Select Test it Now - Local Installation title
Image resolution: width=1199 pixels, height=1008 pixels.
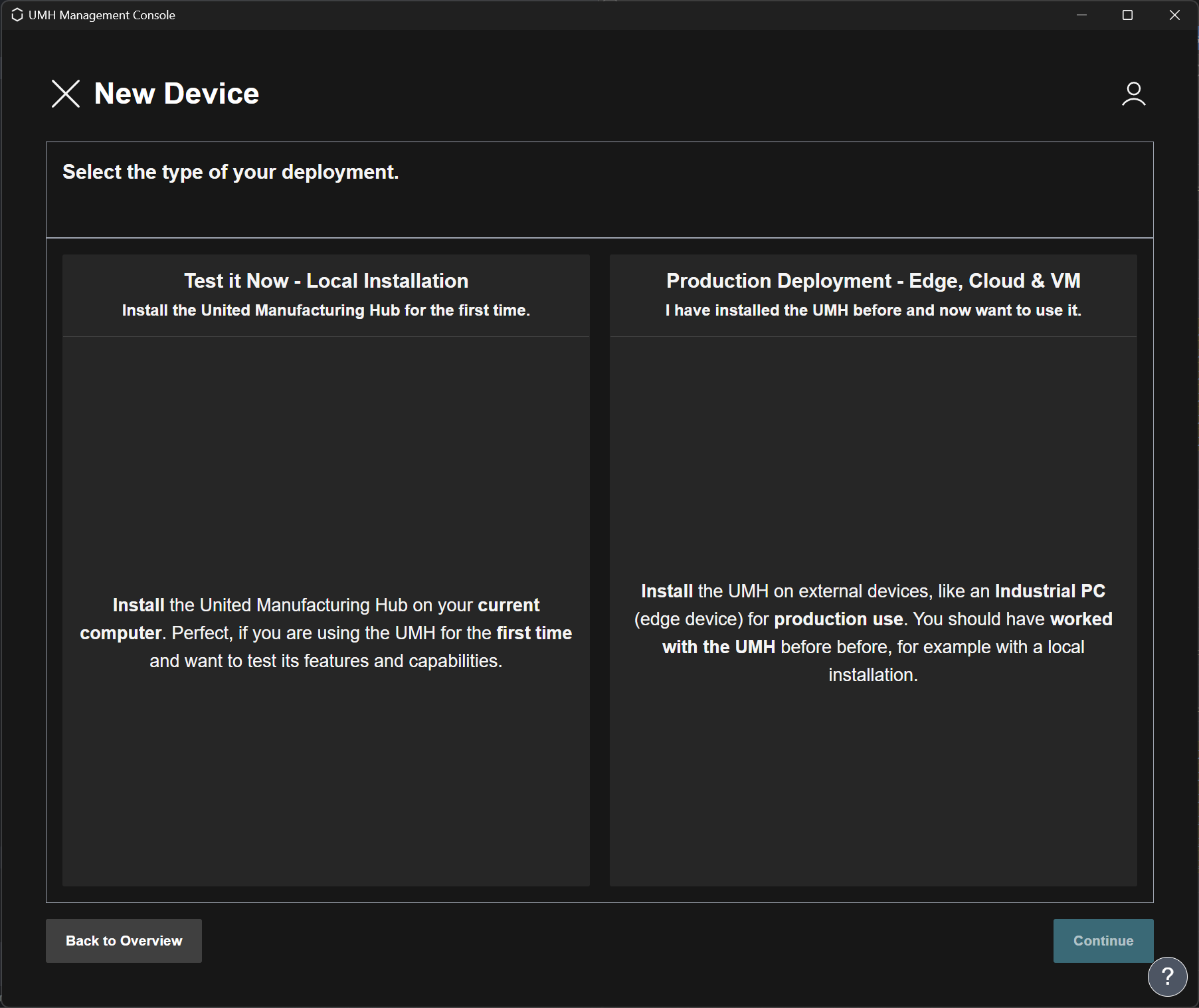tap(326, 281)
